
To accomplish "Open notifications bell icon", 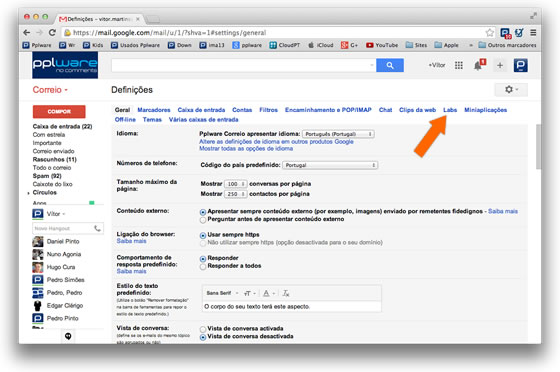I will click(x=479, y=65).
